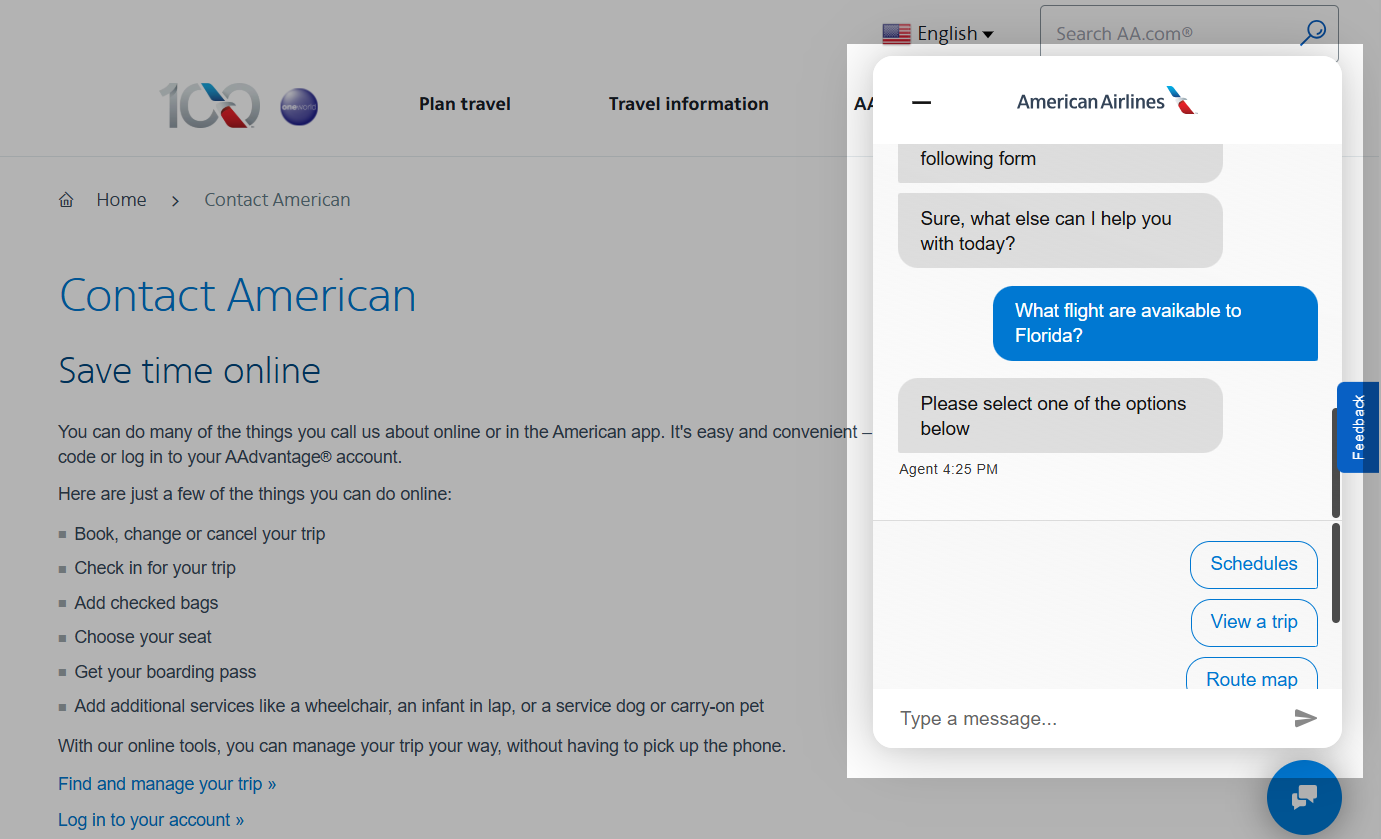
Task: Choose the View a trip option
Action: click(x=1253, y=622)
